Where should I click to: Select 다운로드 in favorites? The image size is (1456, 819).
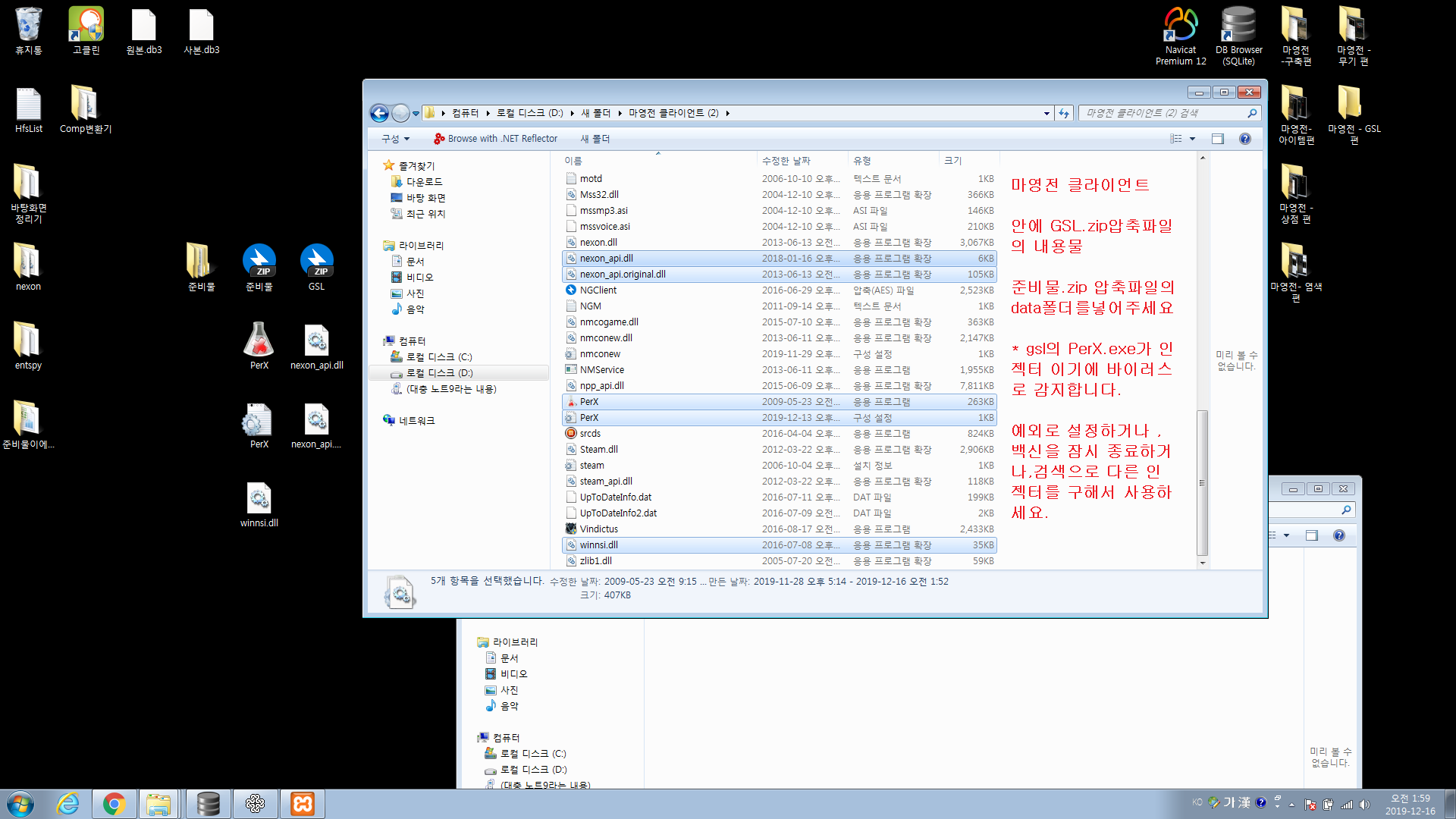[424, 182]
